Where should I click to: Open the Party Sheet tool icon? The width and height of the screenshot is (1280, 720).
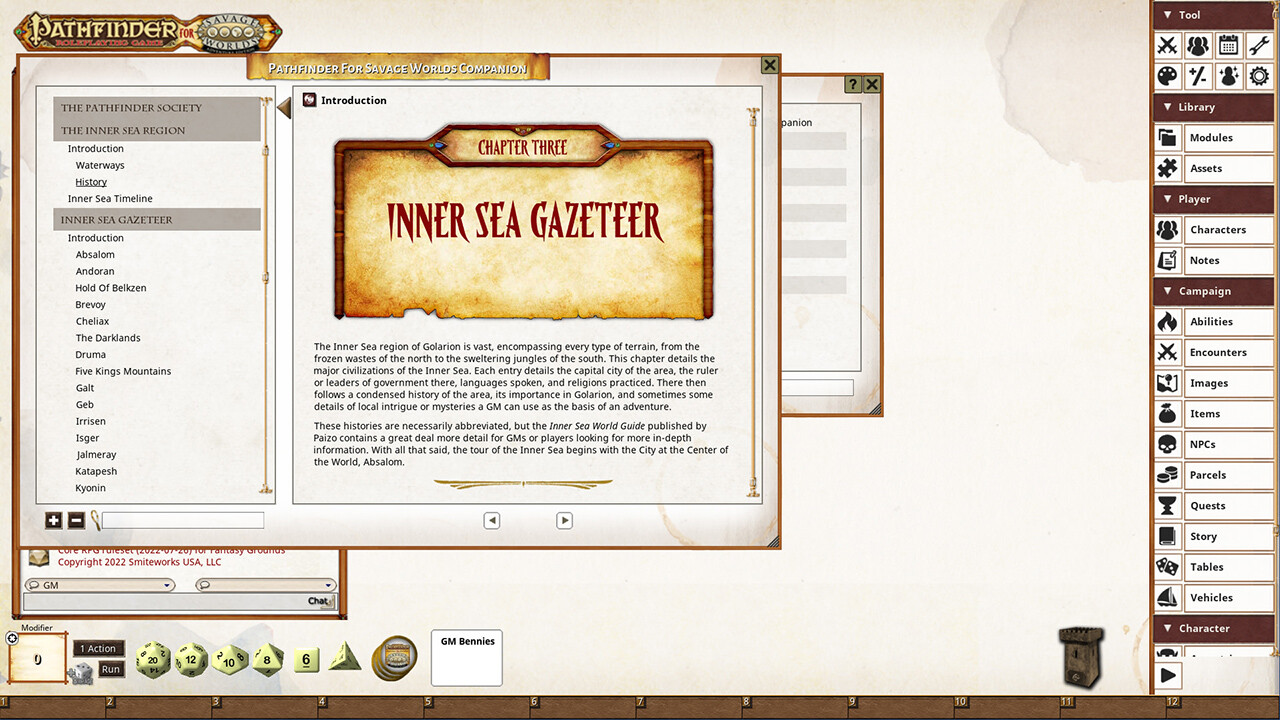pos(1197,45)
